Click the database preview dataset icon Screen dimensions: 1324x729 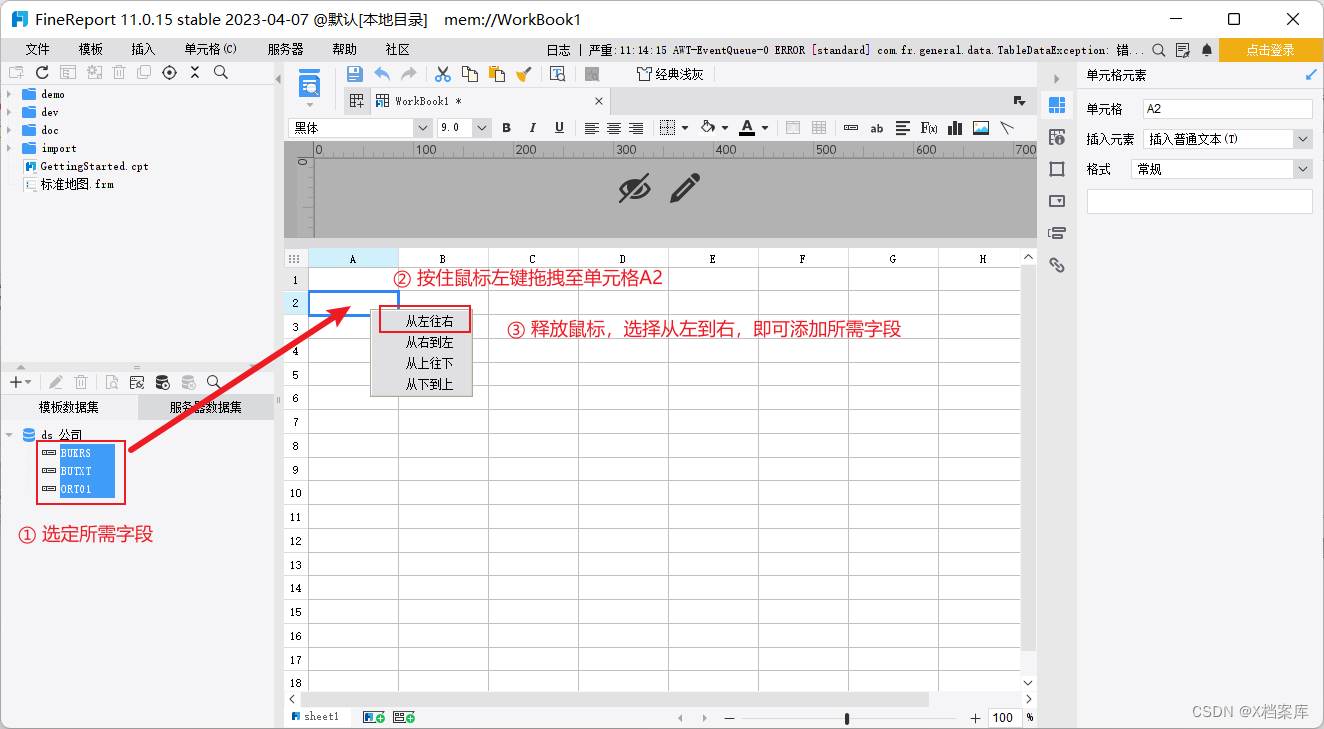tap(162, 382)
